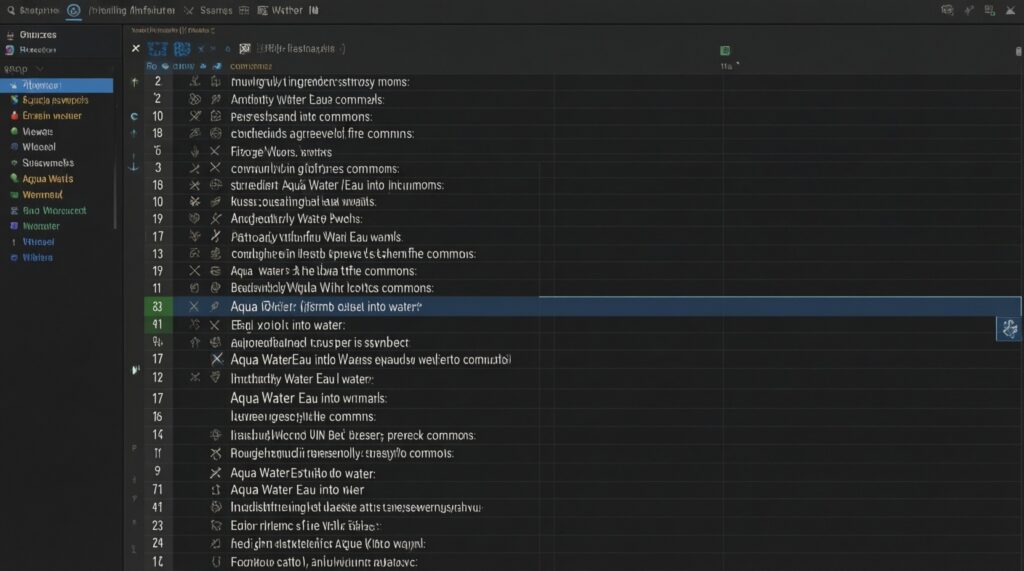This screenshot has width=1024, height=571.
Task: Click the blue hand icon at right edge
Action: [1008, 328]
